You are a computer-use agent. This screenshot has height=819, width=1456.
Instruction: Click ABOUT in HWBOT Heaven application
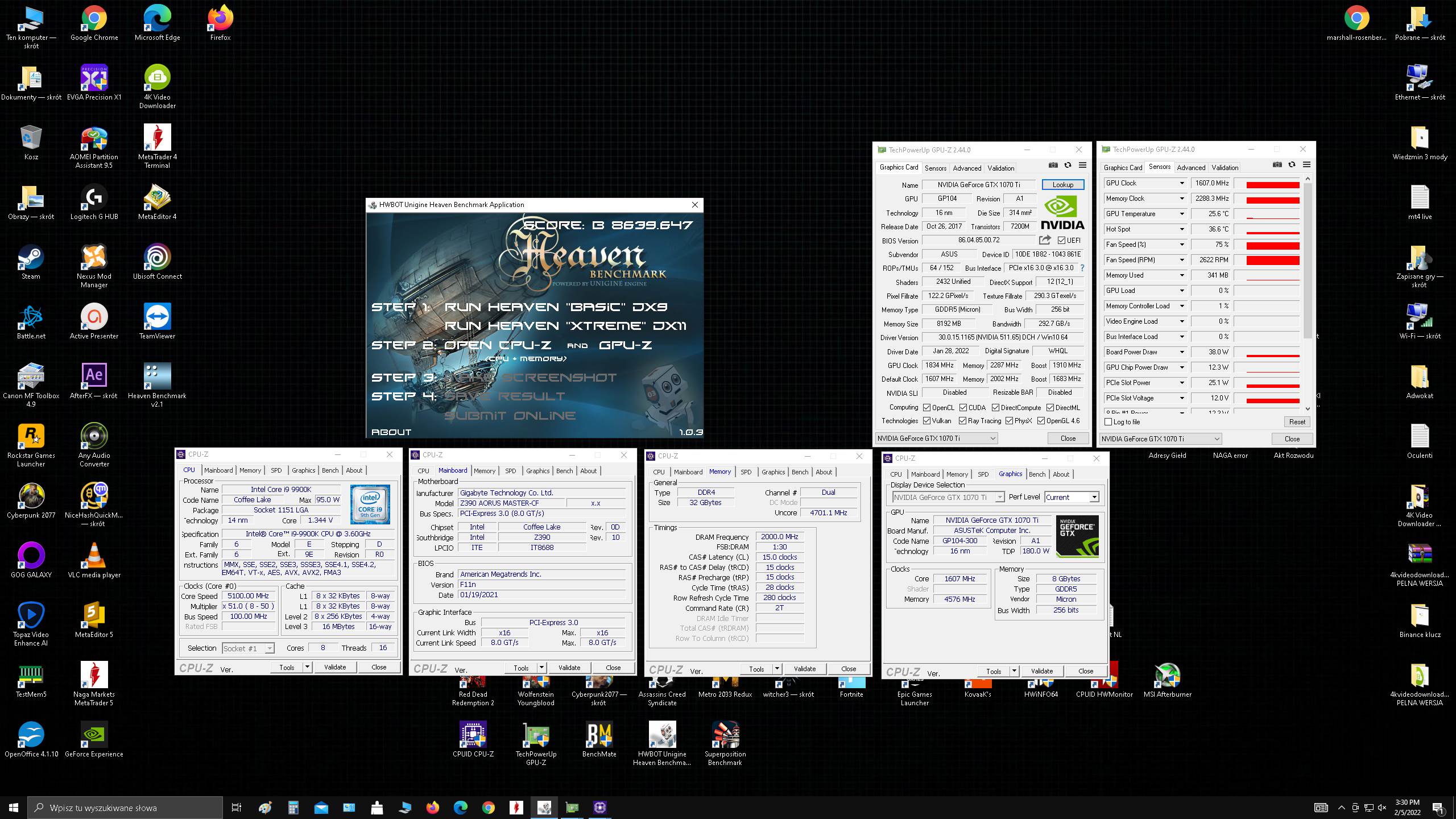(x=391, y=432)
